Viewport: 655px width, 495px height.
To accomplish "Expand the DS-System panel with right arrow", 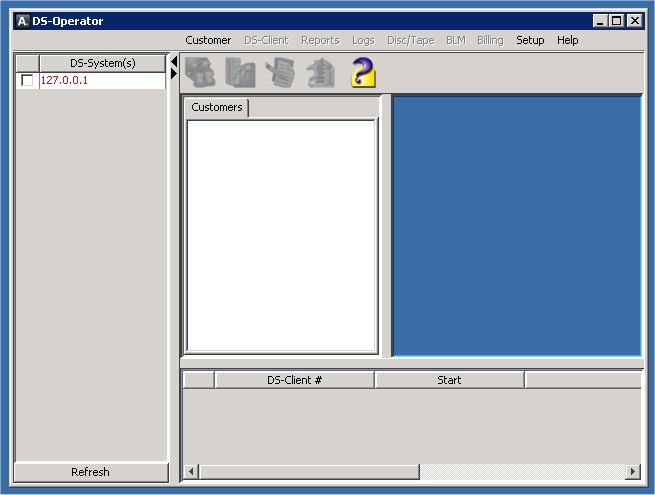I will pyautogui.click(x=174, y=74).
